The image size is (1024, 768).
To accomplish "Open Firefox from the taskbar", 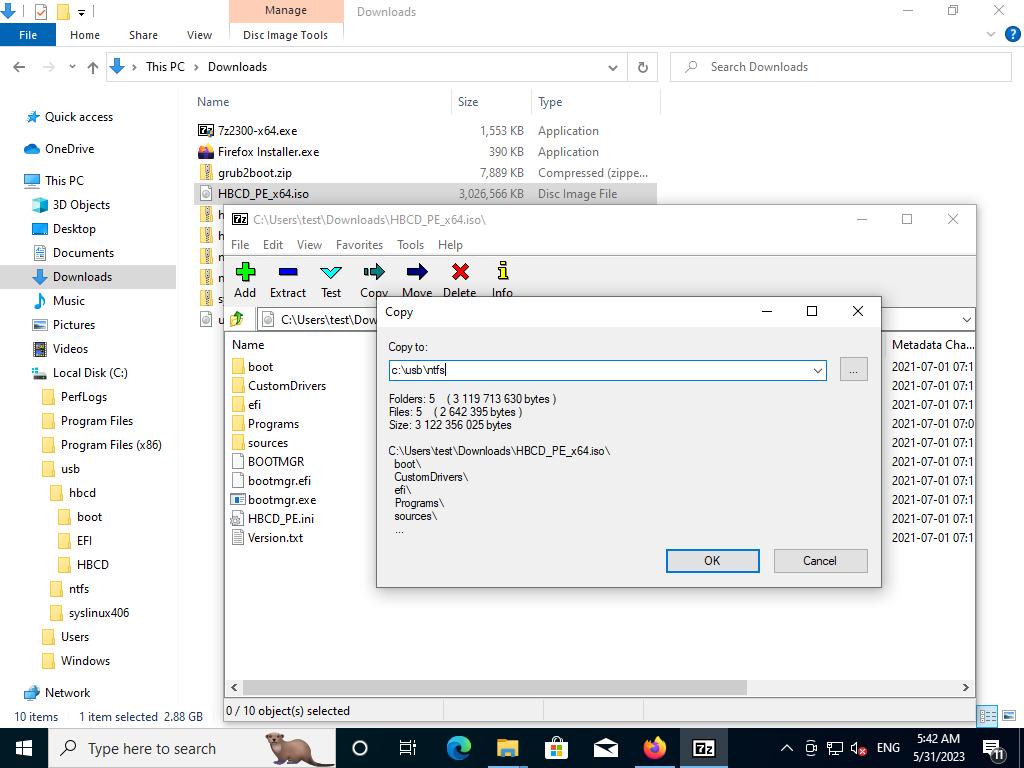I will click(655, 748).
